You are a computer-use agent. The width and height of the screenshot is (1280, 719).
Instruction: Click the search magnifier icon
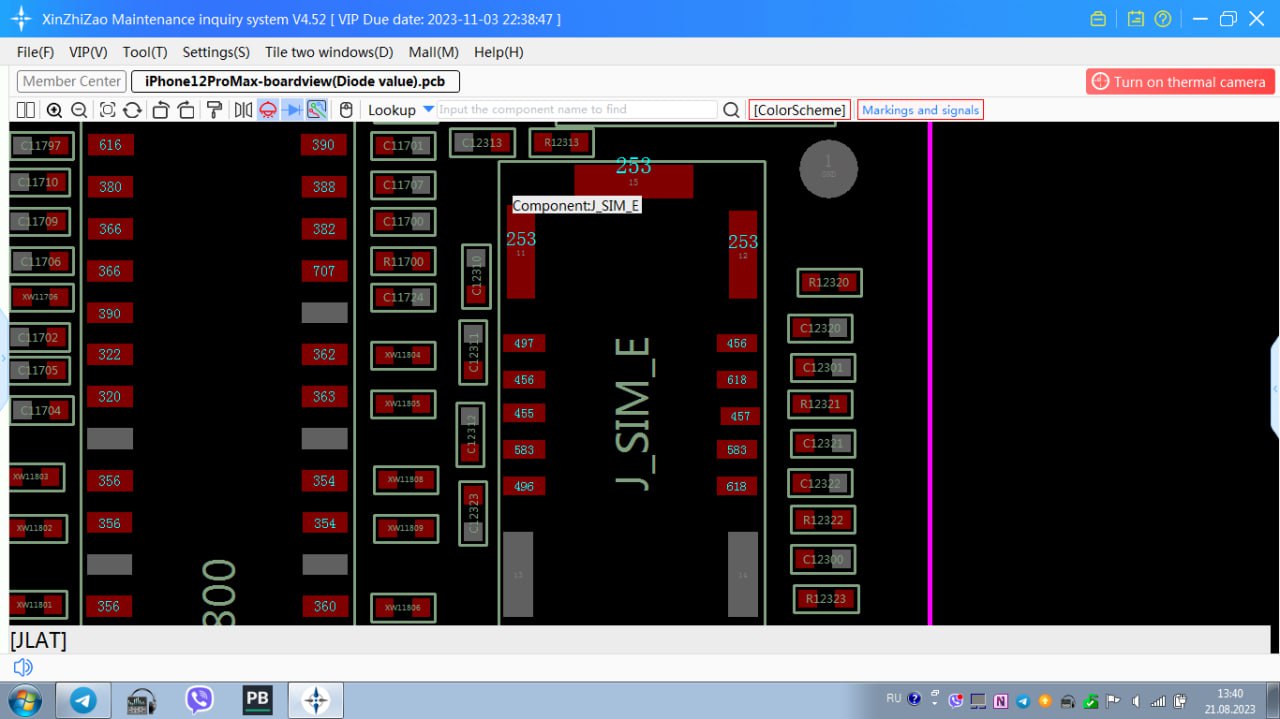coord(732,110)
